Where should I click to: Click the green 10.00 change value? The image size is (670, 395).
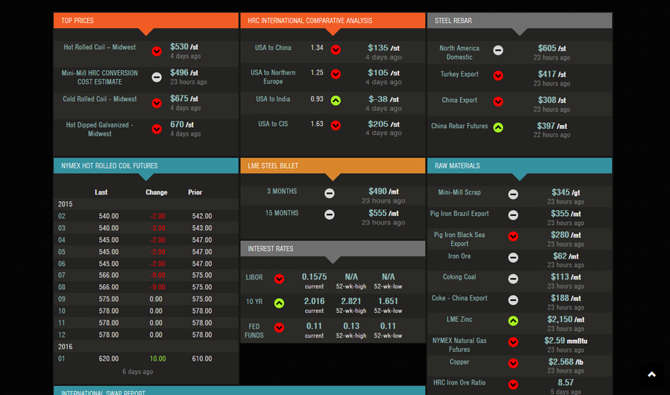(x=158, y=359)
